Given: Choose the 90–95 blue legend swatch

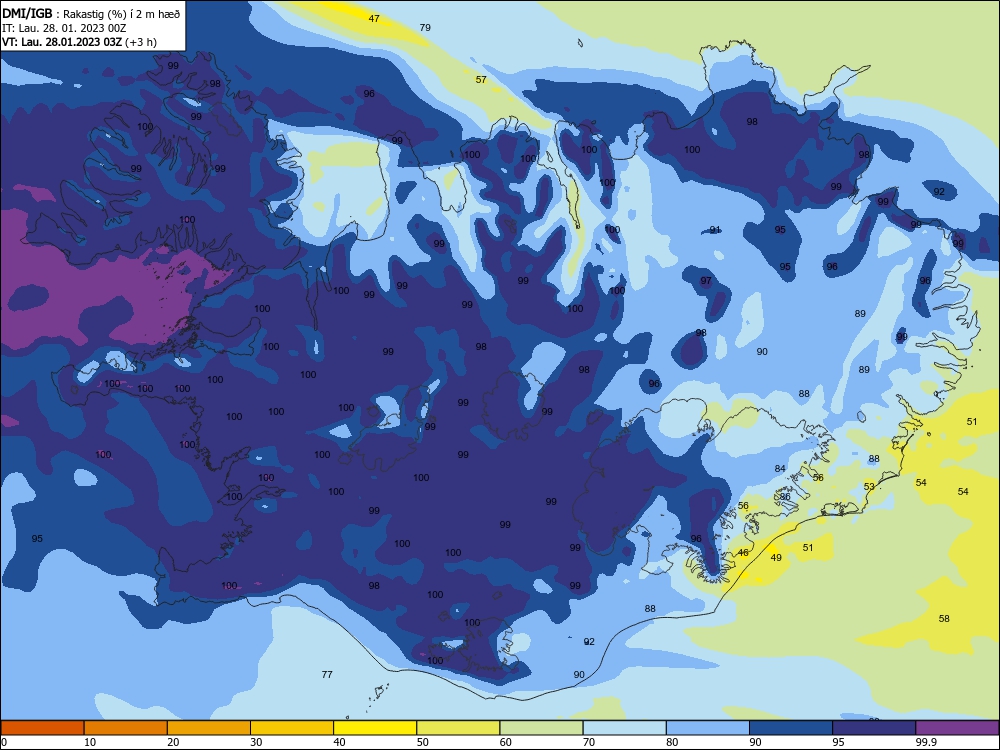Looking at the screenshot, I should [x=791, y=728].
